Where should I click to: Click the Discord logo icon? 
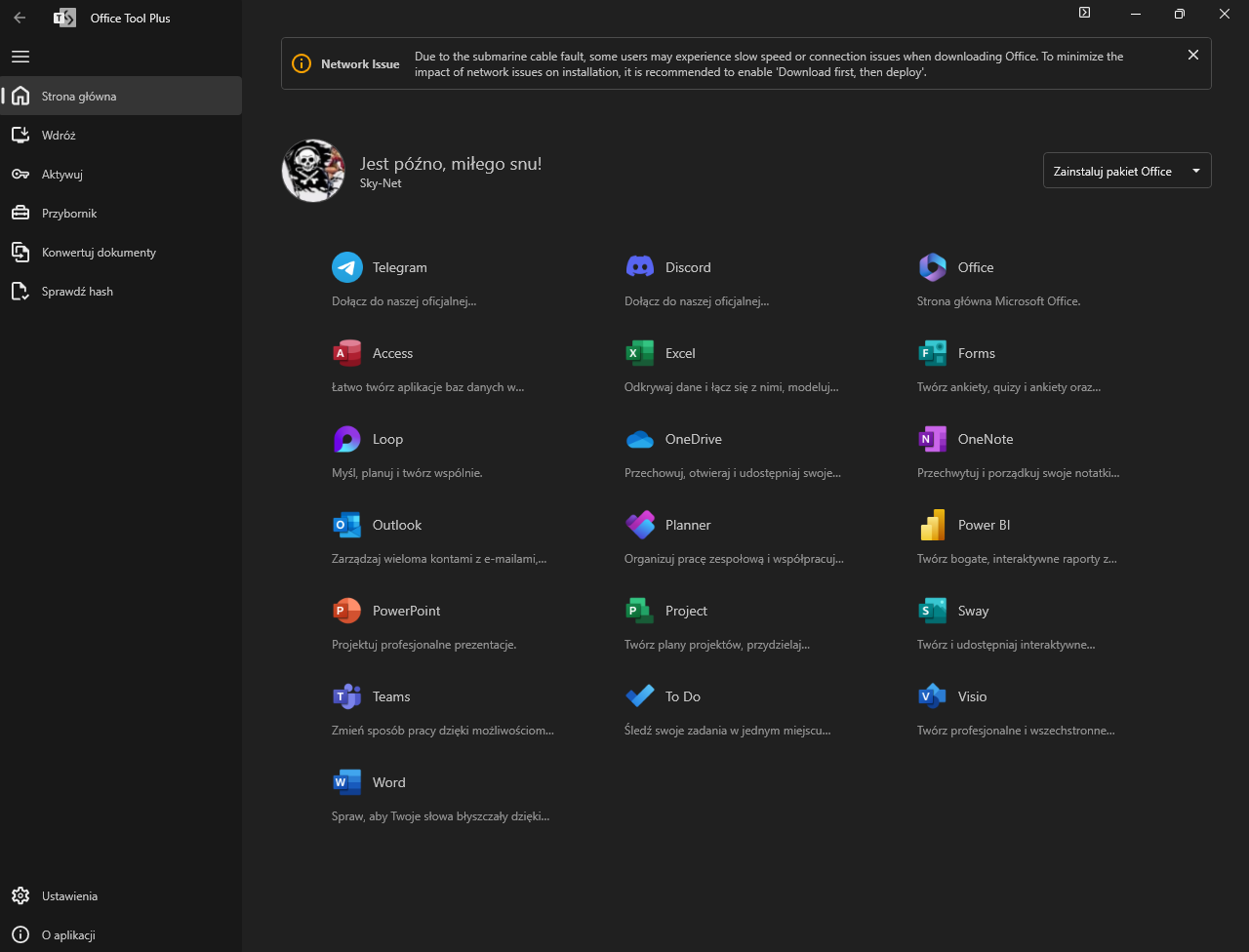tap(640, 267)
